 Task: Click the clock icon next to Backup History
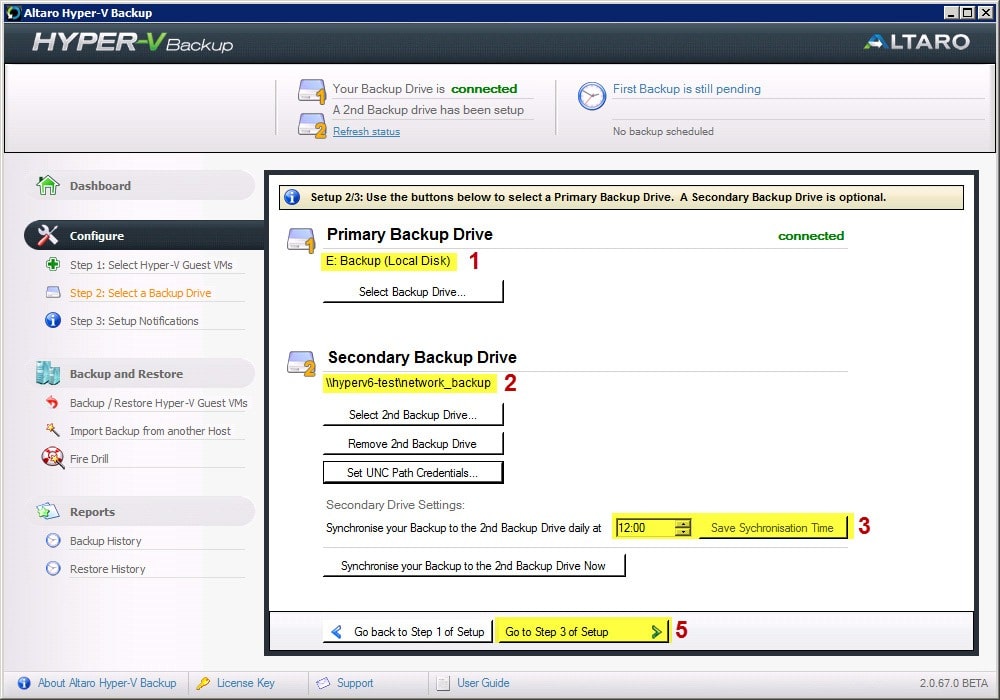(x=53, y=540)
